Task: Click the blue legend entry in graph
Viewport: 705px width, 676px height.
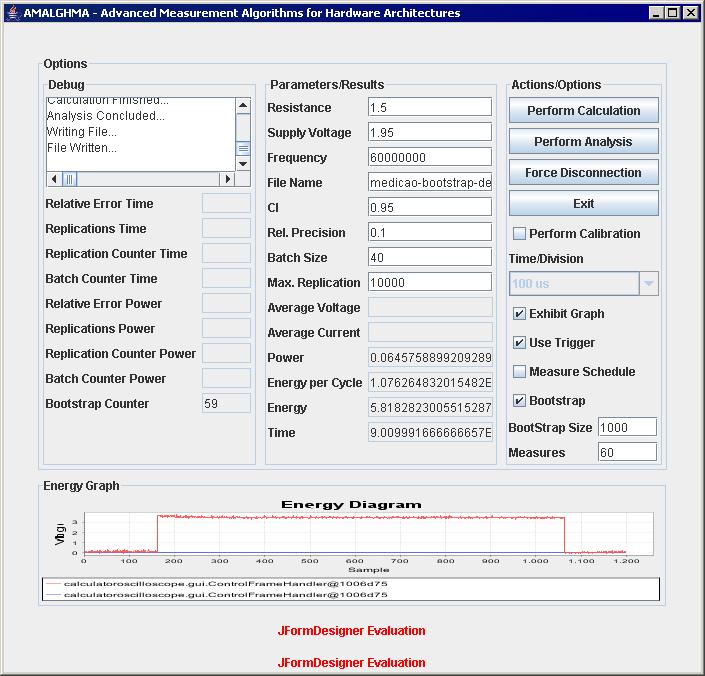Action: point(217,595)
